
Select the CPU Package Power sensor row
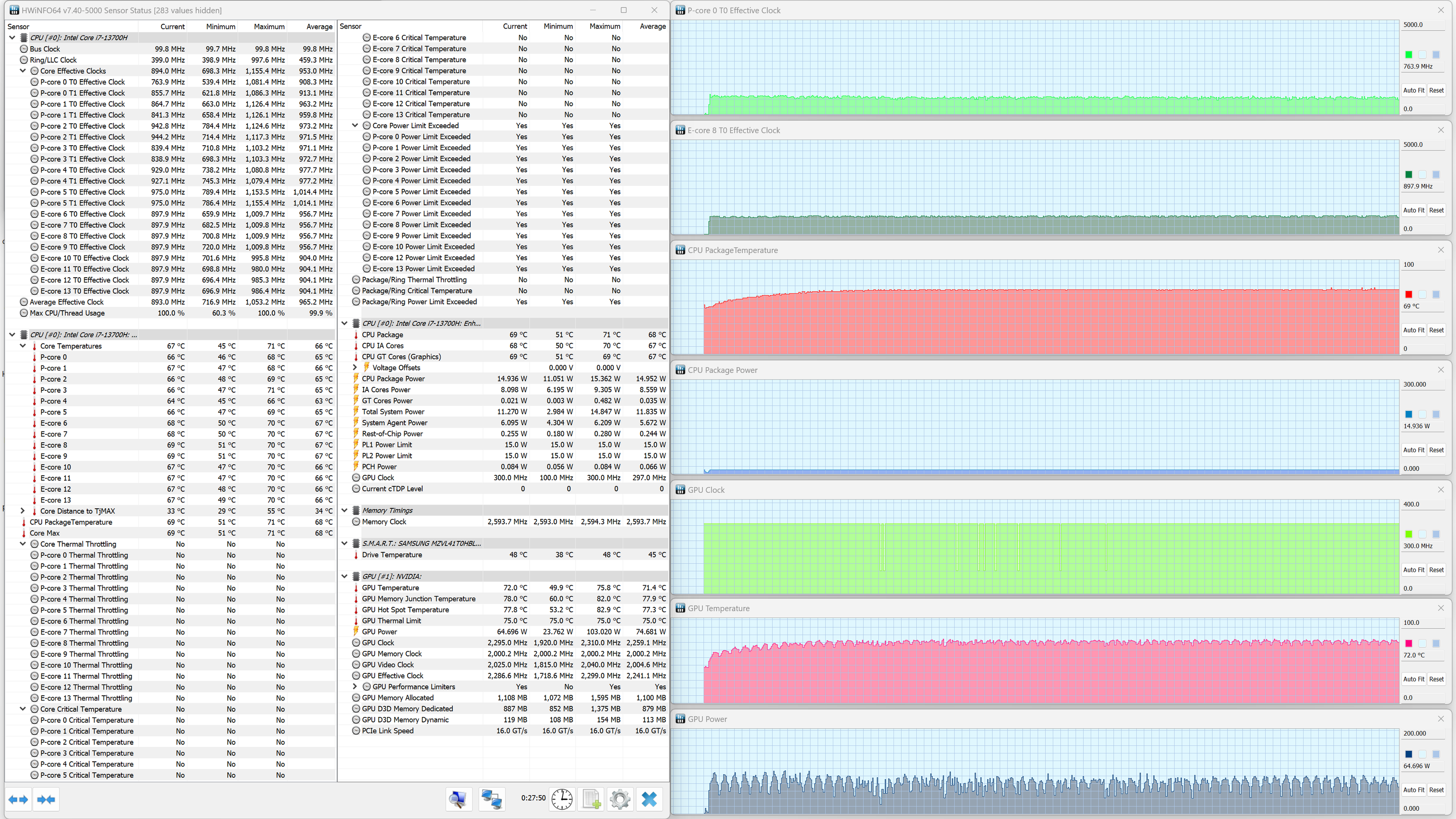coord(394,379)
